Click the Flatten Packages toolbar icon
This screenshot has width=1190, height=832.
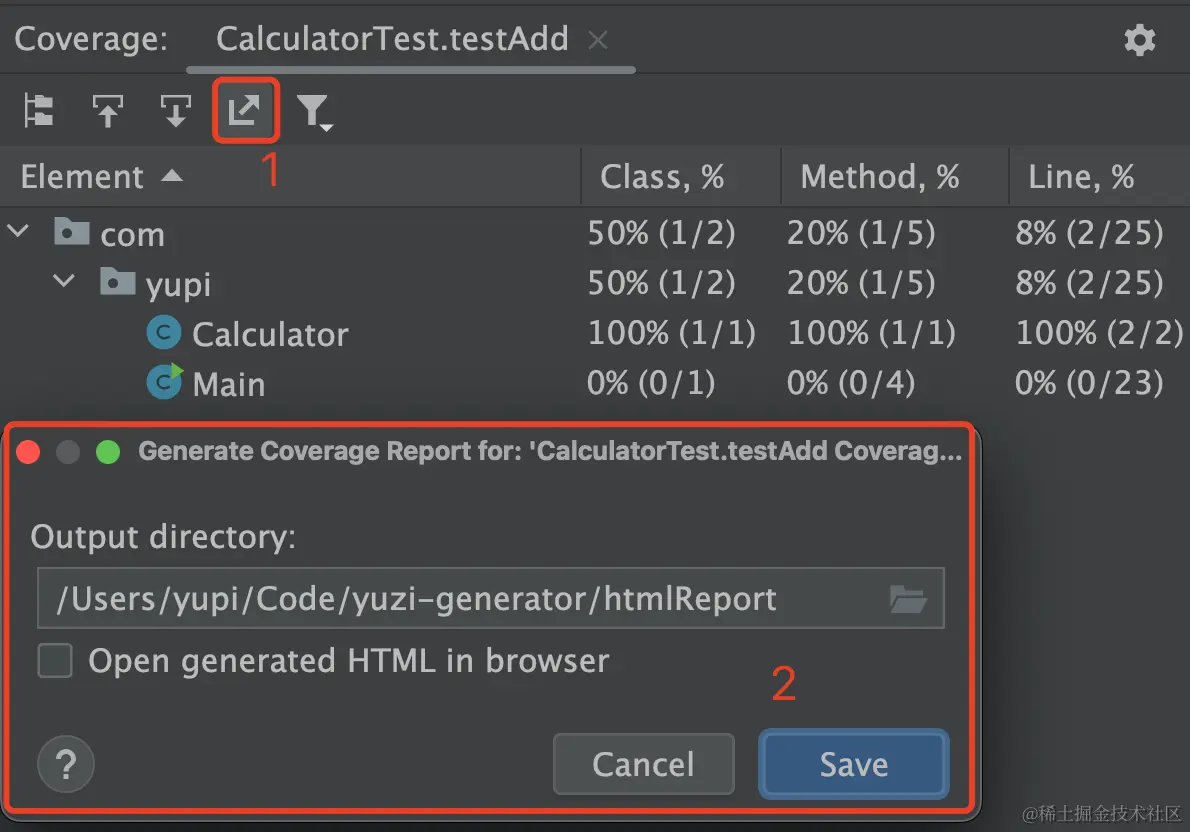[39, 111]
